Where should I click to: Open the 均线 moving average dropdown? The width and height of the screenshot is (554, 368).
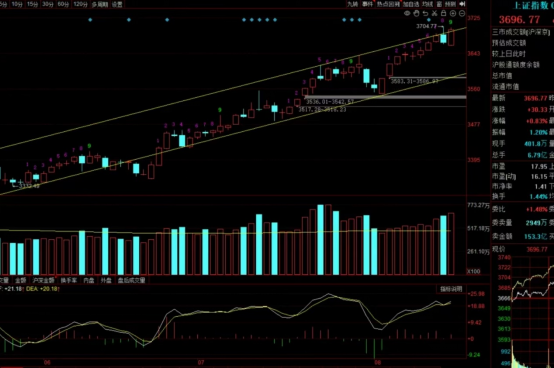pyautogui.click(x=428, y=4)
